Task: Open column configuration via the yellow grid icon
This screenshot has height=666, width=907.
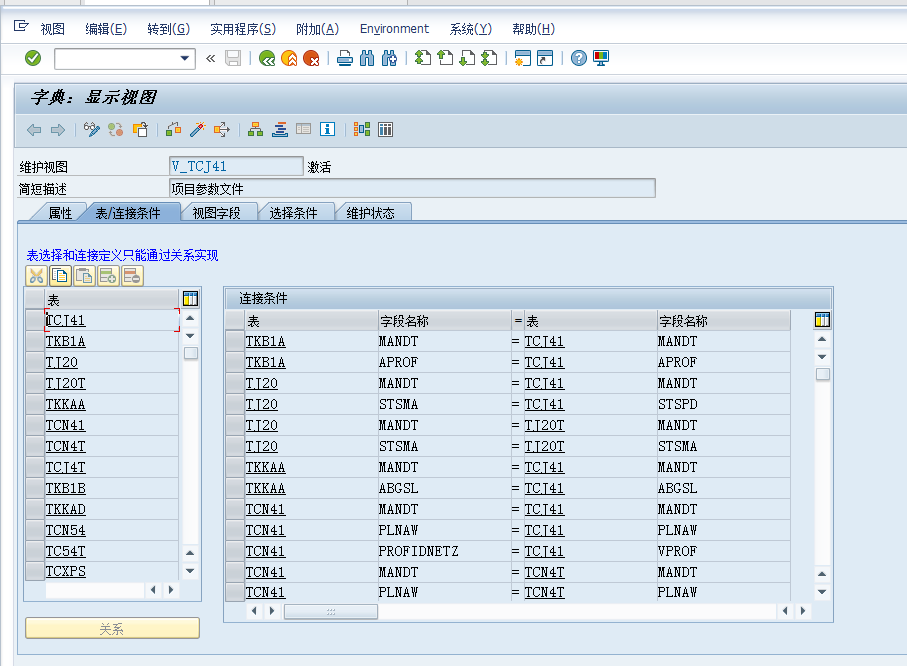Action: (189, 298)
